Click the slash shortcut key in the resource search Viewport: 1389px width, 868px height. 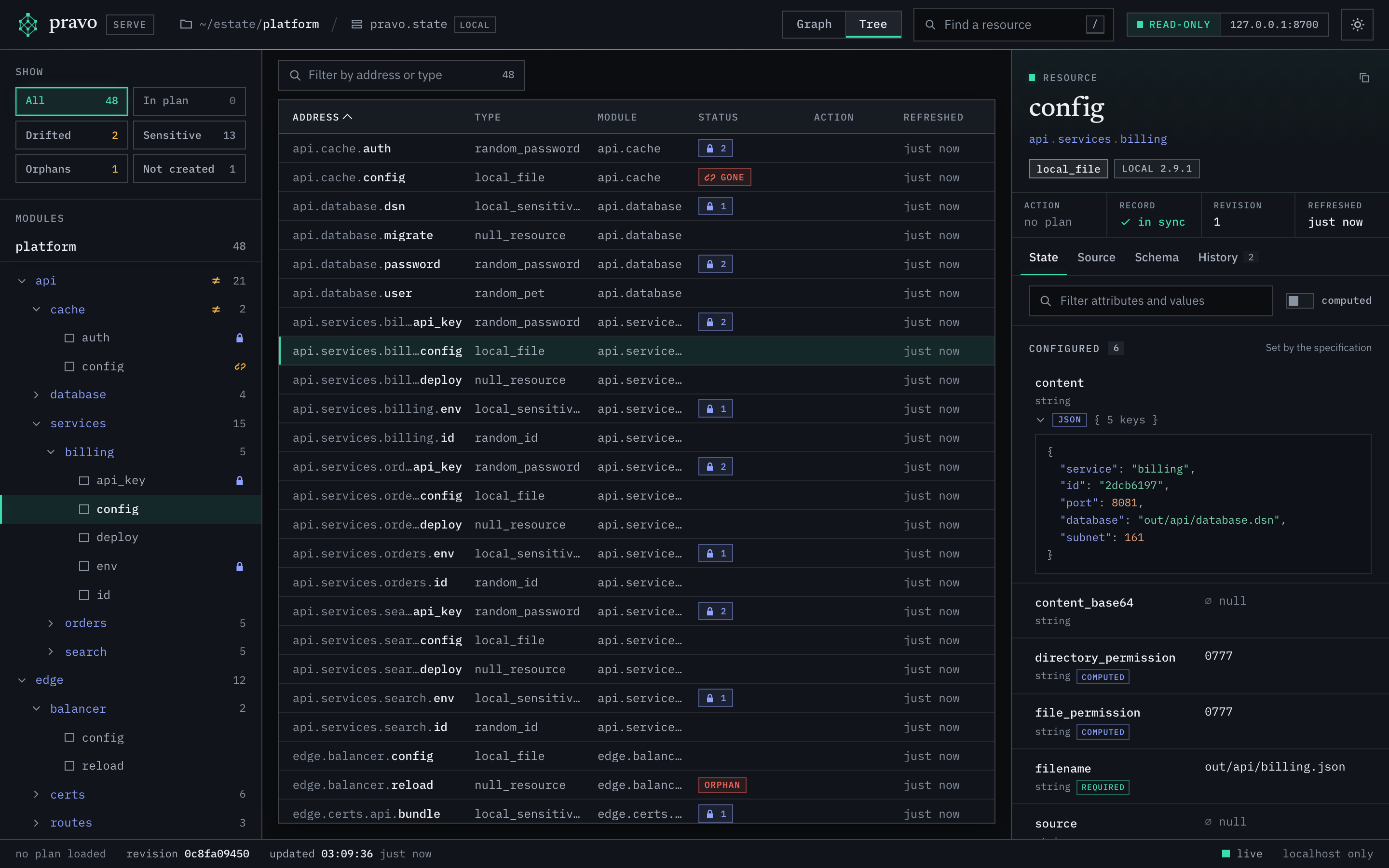tap(1094, 25)
